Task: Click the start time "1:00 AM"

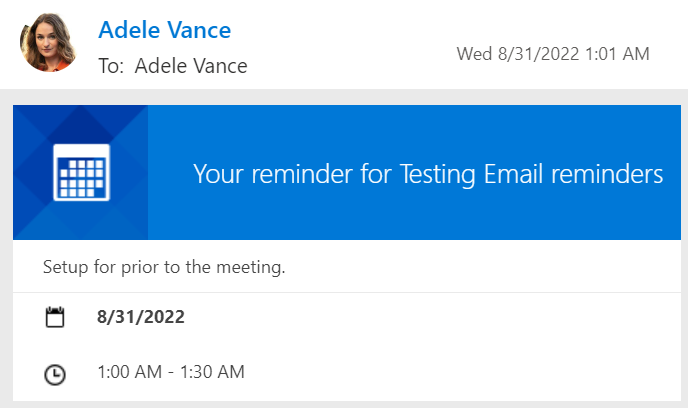Action: (x=129, y=372)
